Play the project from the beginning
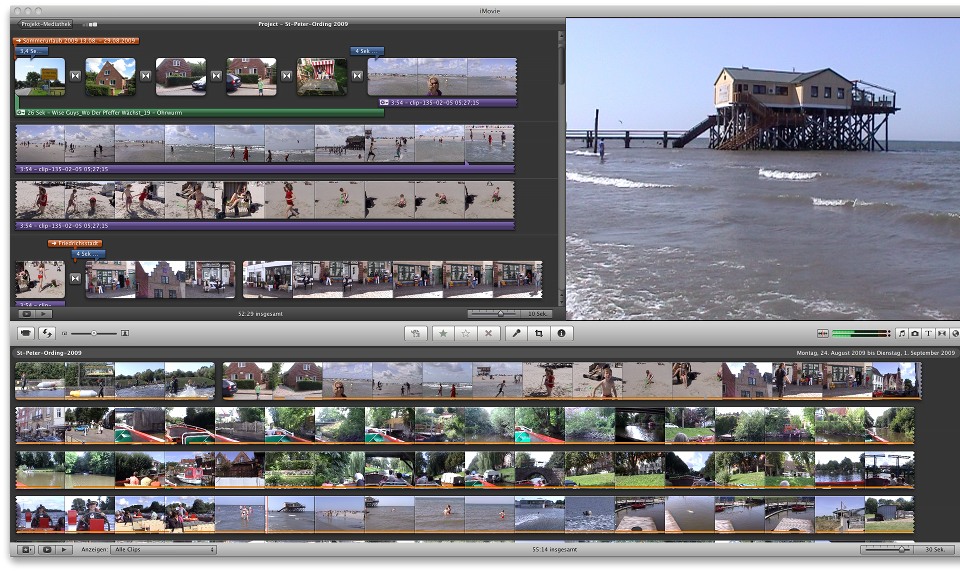The width and height of the screenshot is (960, 572). coord(43,314)
